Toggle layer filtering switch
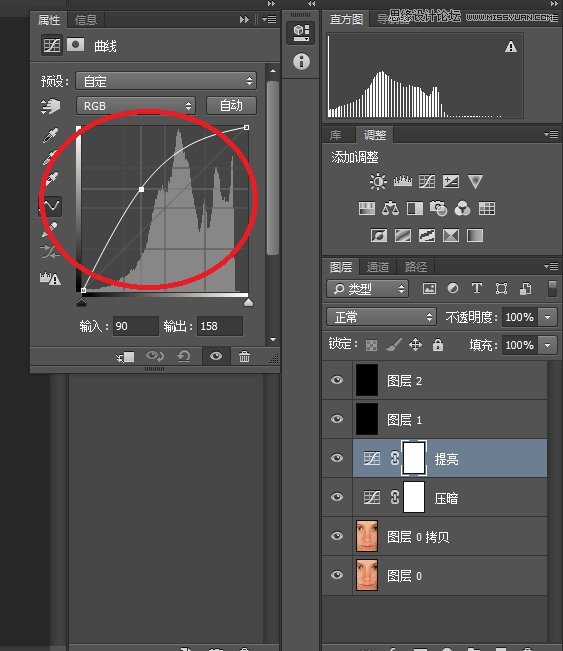Screen dimensions: 563x651 [552, 289]
